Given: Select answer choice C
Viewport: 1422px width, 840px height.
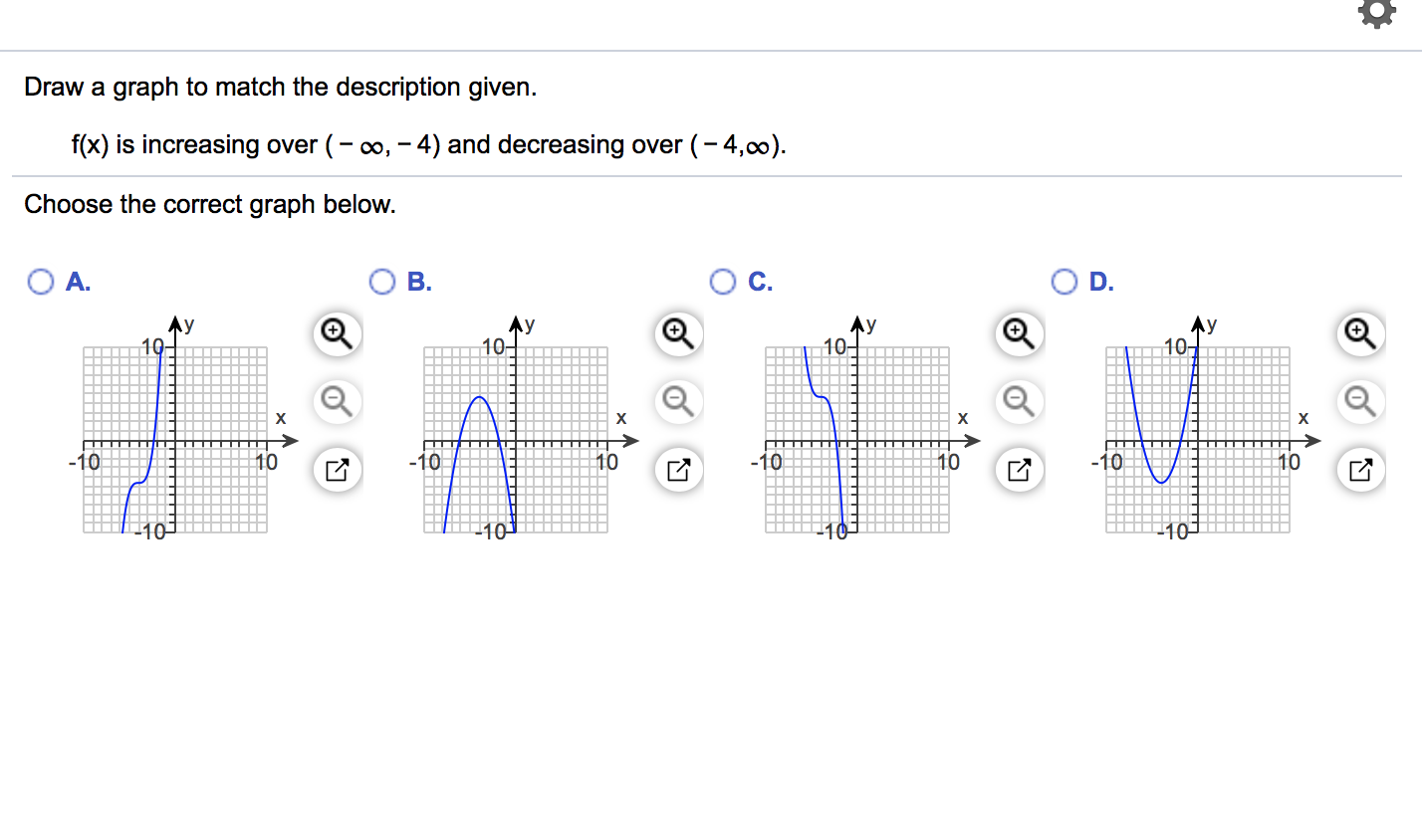Looking at the screenshot, I should pos(722,282).
